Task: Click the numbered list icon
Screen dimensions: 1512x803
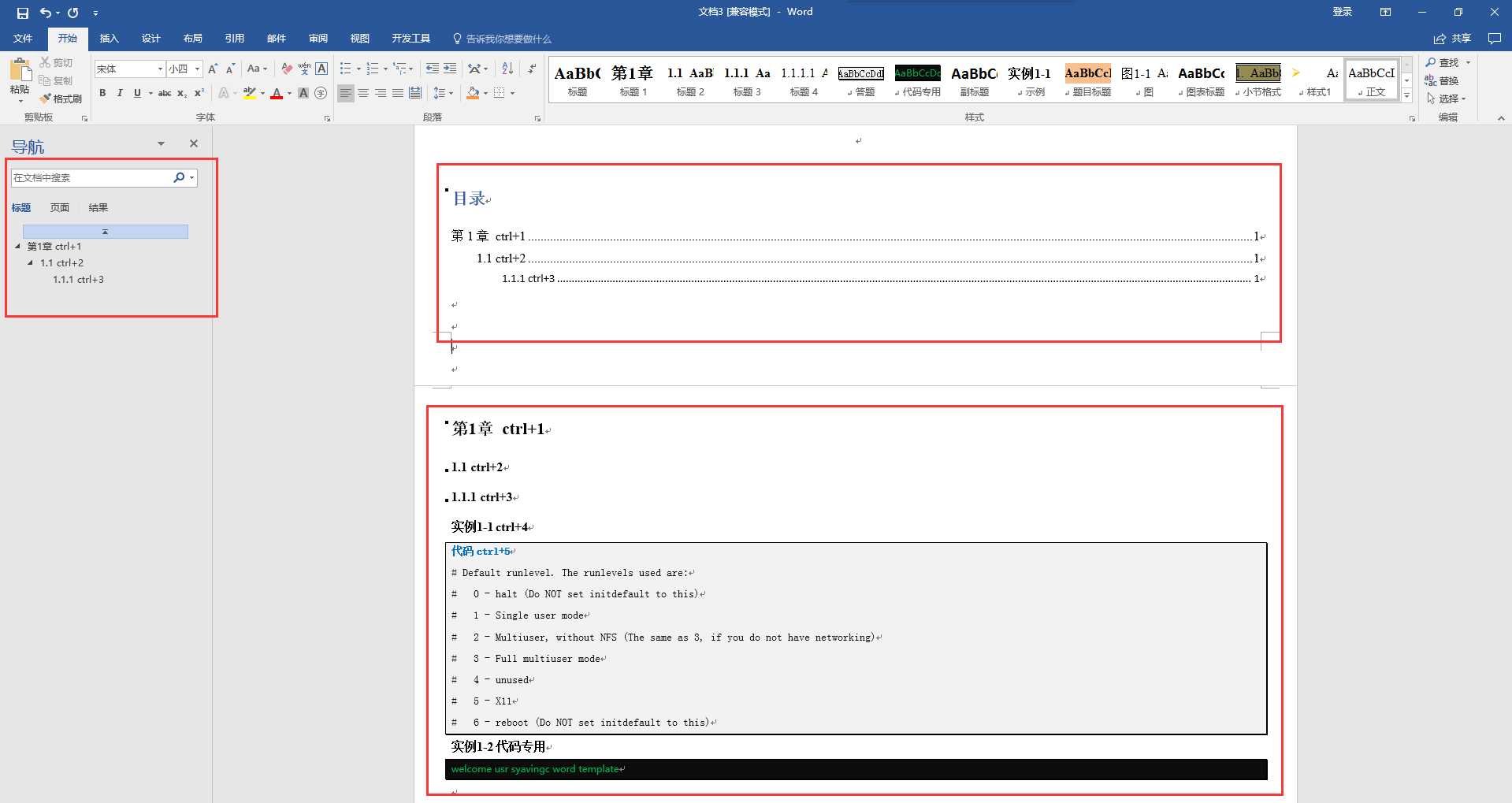Action: point(373,69)
